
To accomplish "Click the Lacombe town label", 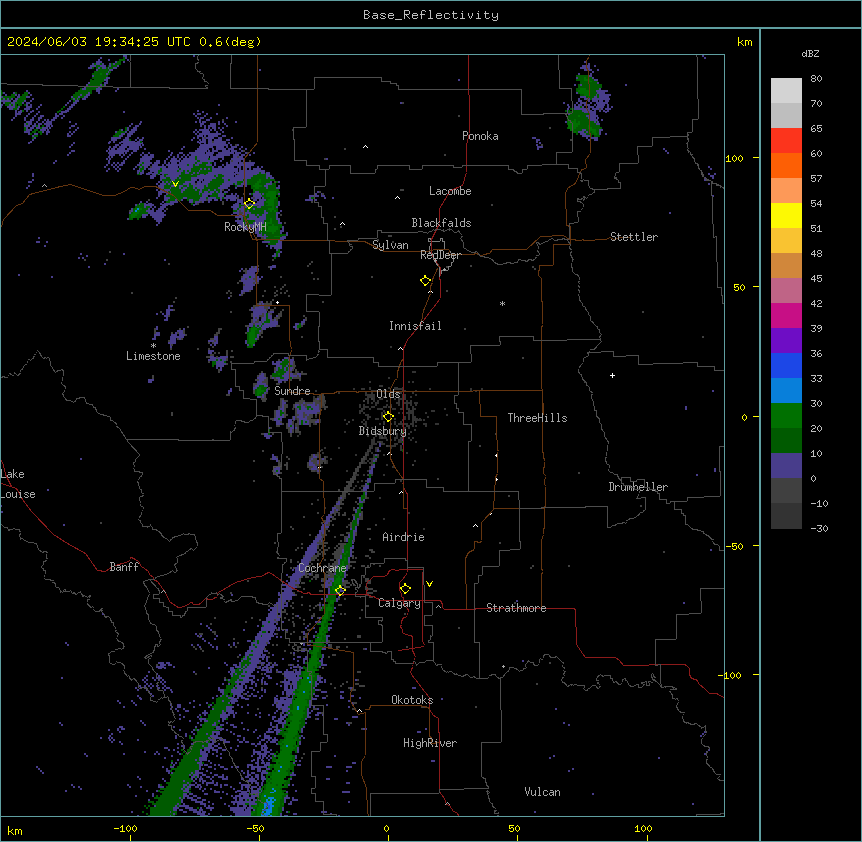I will click(x=450, y=191).
